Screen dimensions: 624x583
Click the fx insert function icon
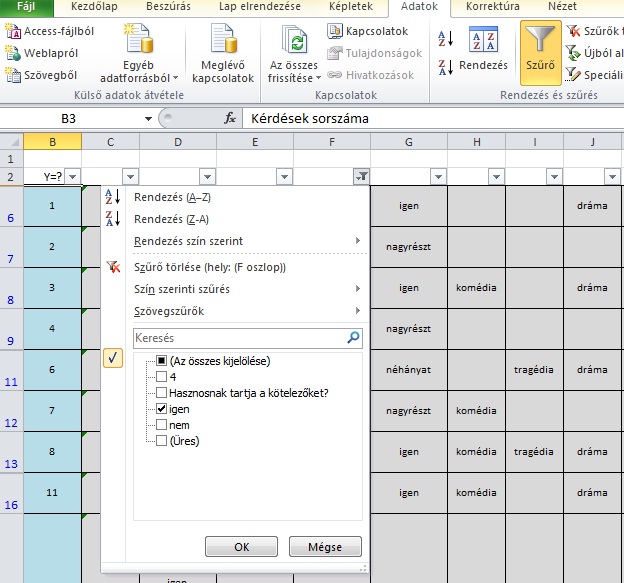(230, 118)
